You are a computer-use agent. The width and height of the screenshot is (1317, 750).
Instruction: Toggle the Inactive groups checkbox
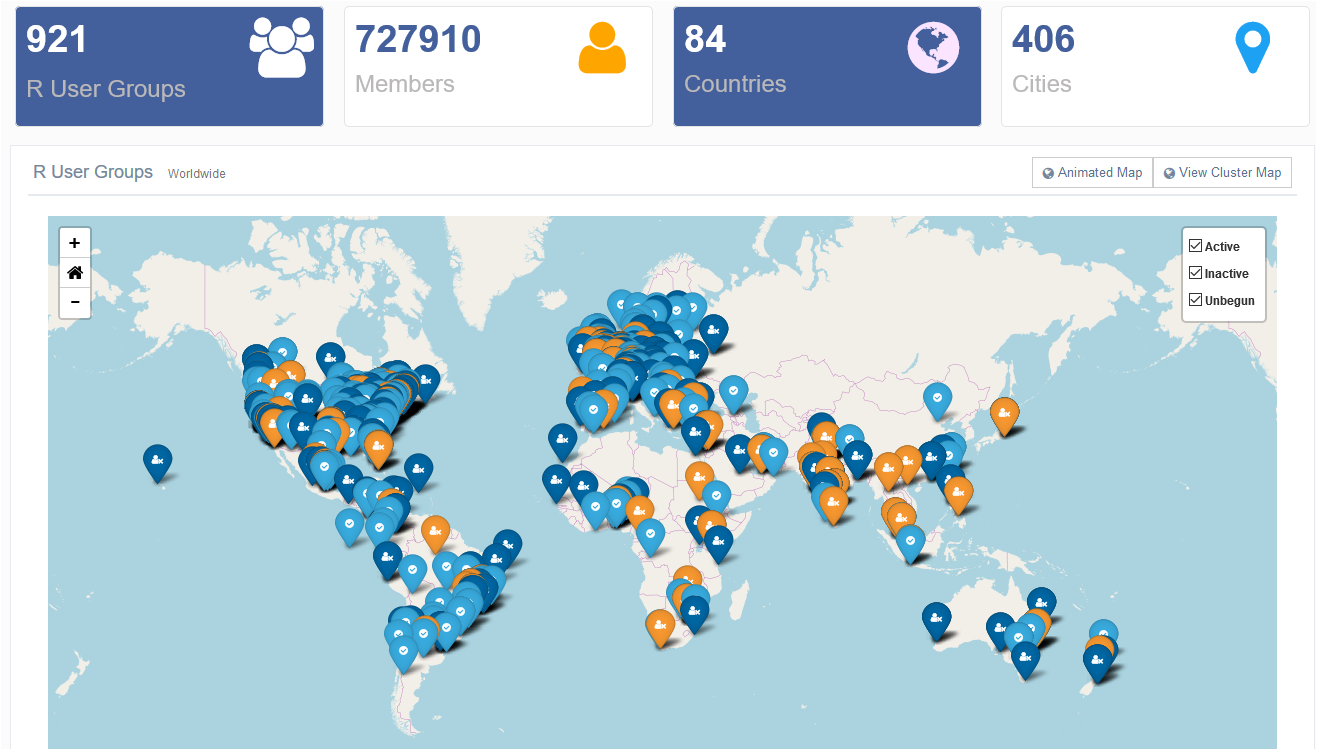click(x=1195, y=273)
